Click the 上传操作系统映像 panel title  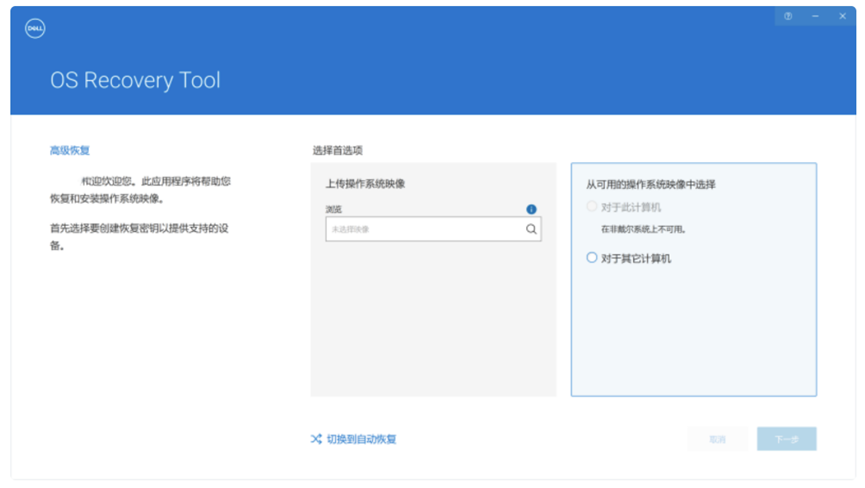(x=365, y=184)
